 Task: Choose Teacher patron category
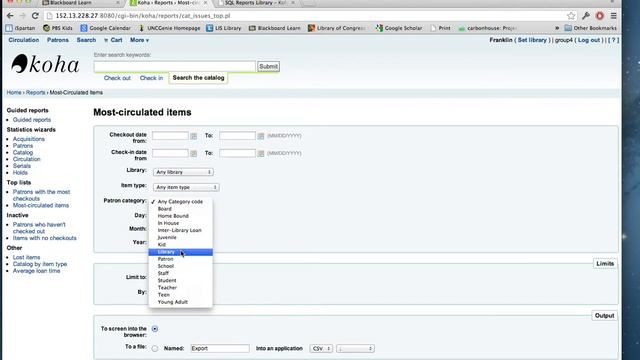180,288
